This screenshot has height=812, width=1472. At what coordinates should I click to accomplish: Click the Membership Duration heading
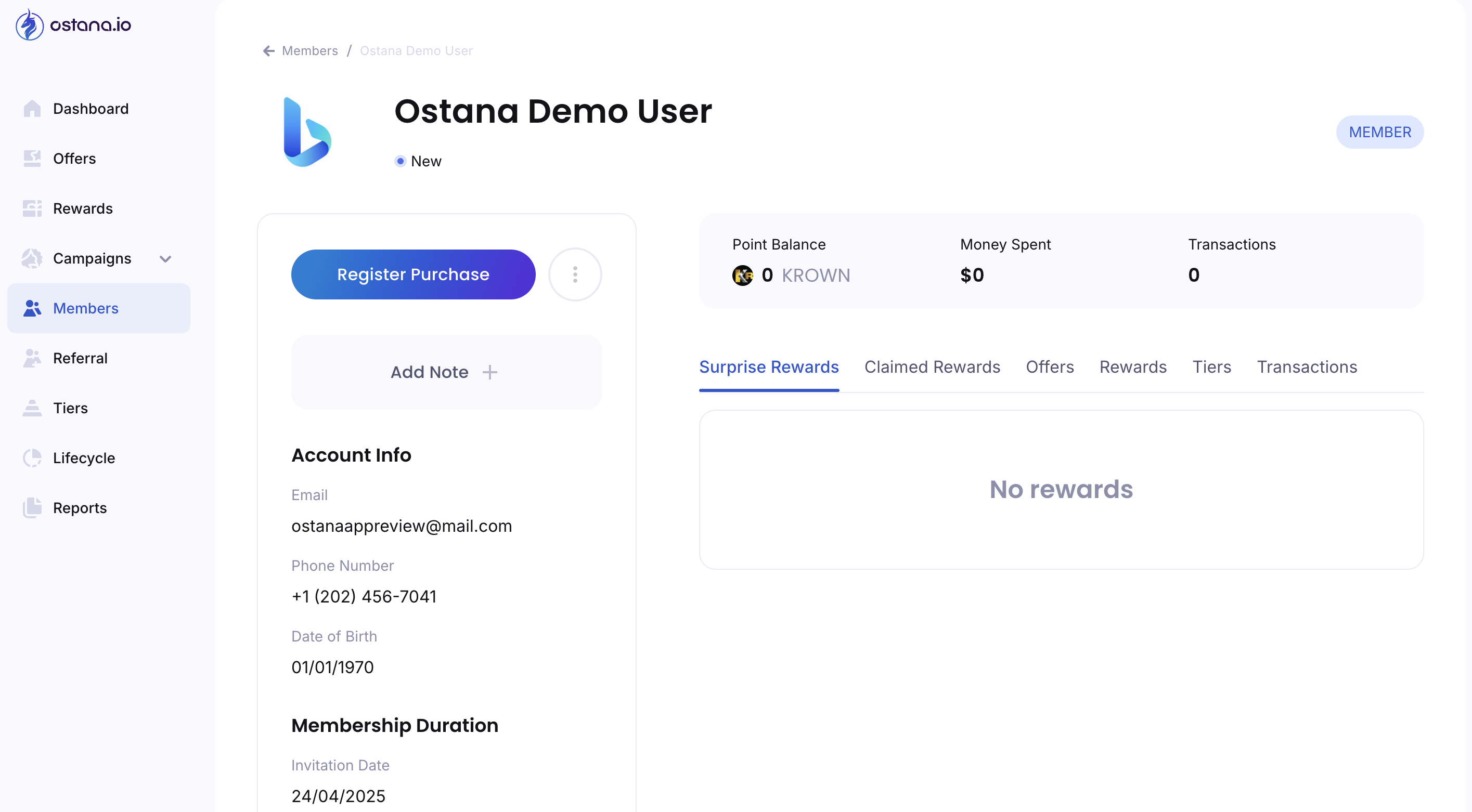394,726
